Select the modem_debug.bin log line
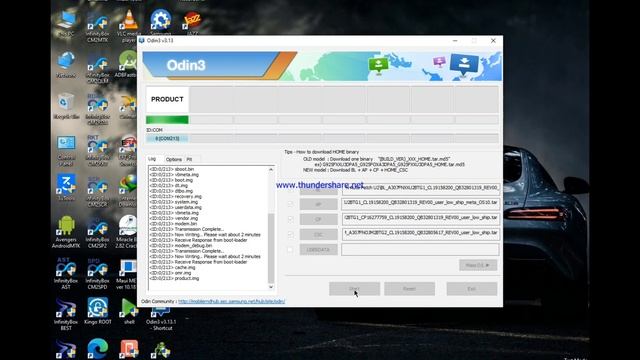 pyautogui.click(x=181, y=246)
